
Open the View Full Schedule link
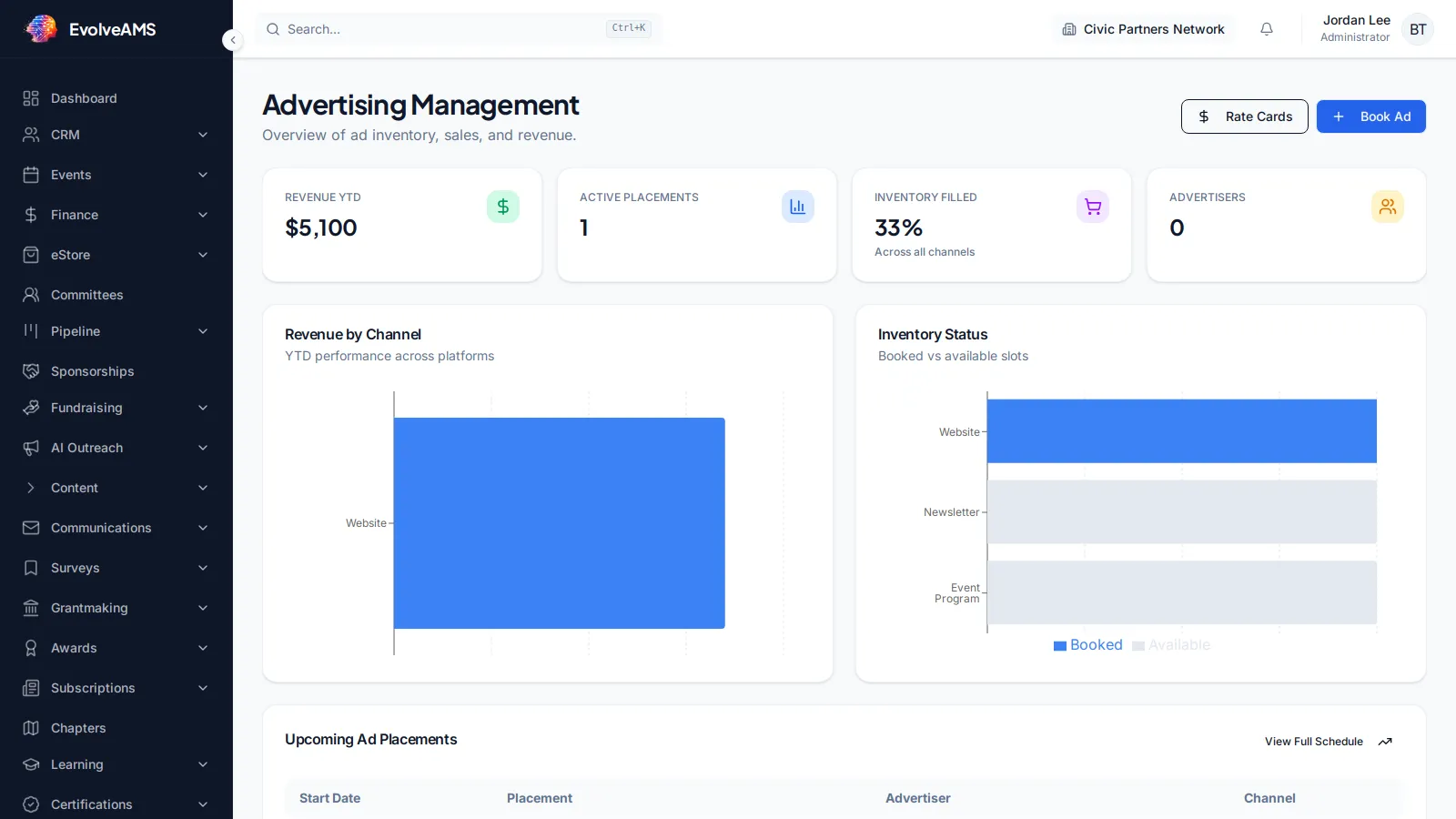point(1329,742)
